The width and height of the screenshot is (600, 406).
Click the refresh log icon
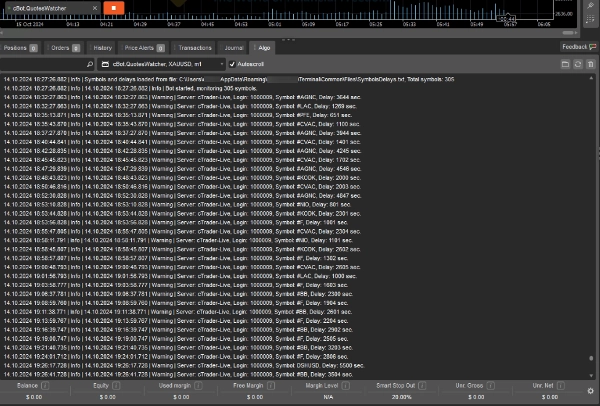click(576, 63)
